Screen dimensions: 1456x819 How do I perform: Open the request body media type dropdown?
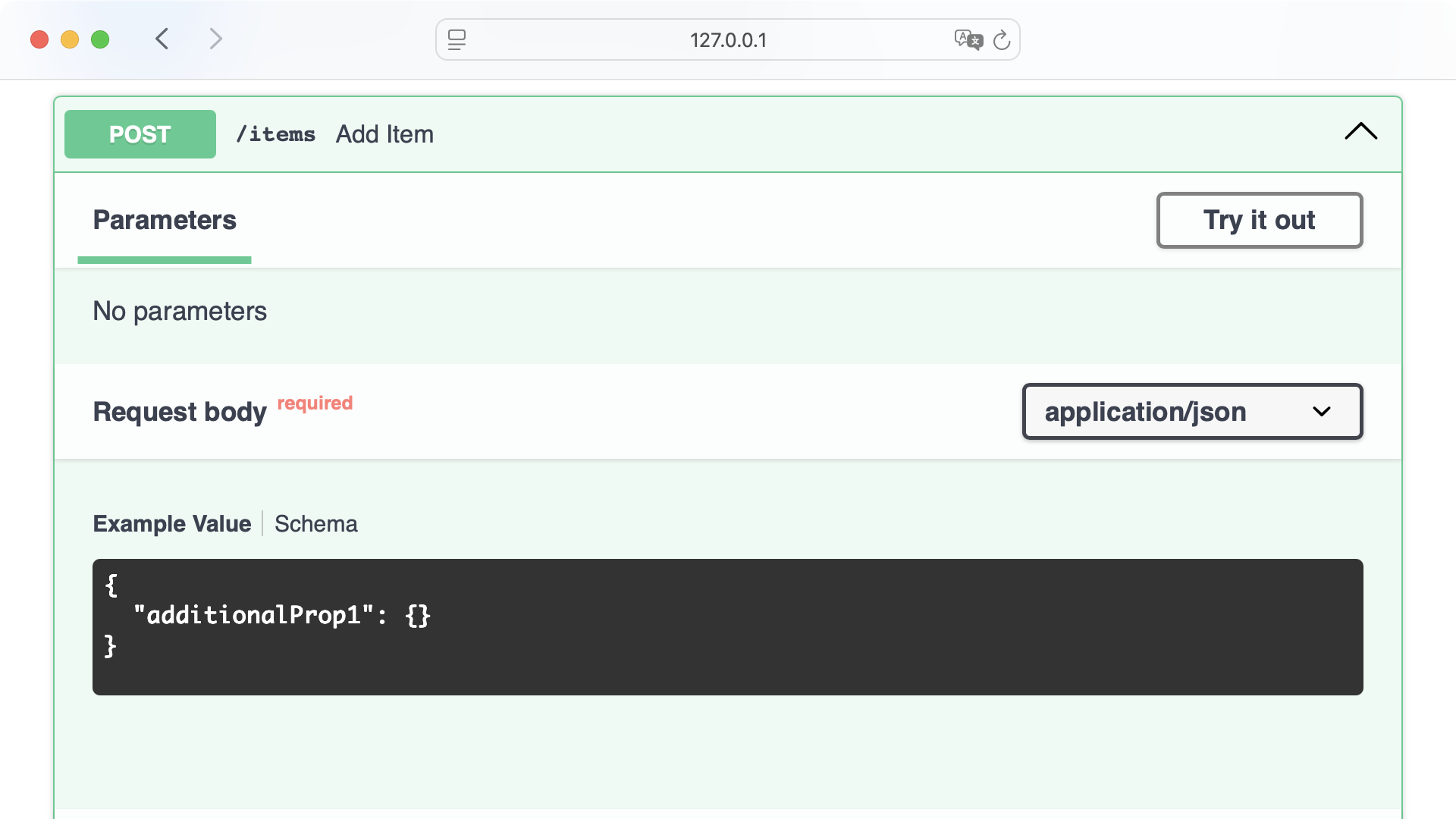pyautogui.click(x=1191, y=412)
